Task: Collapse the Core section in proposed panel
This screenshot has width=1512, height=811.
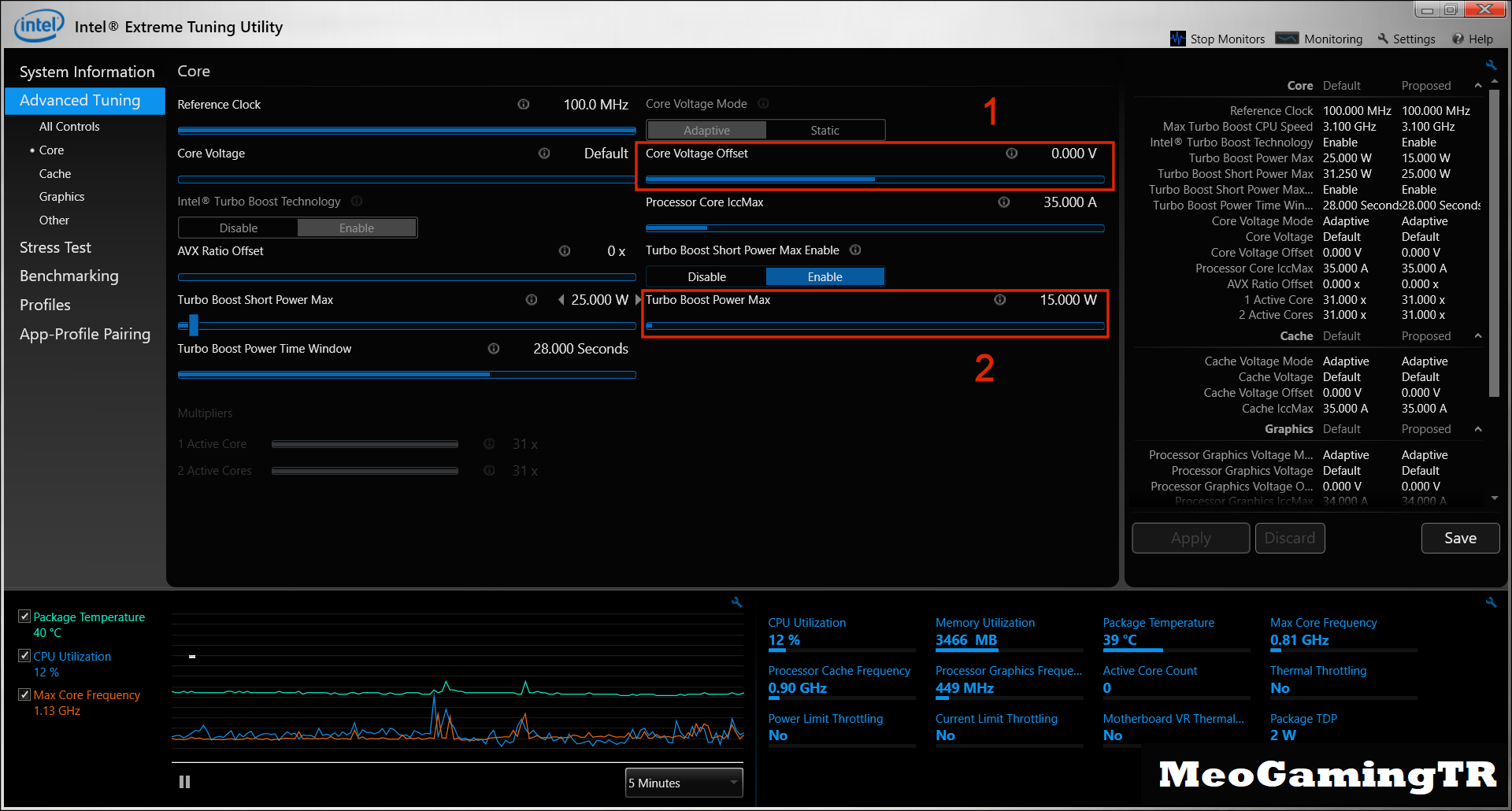Action: (1478, 85)
